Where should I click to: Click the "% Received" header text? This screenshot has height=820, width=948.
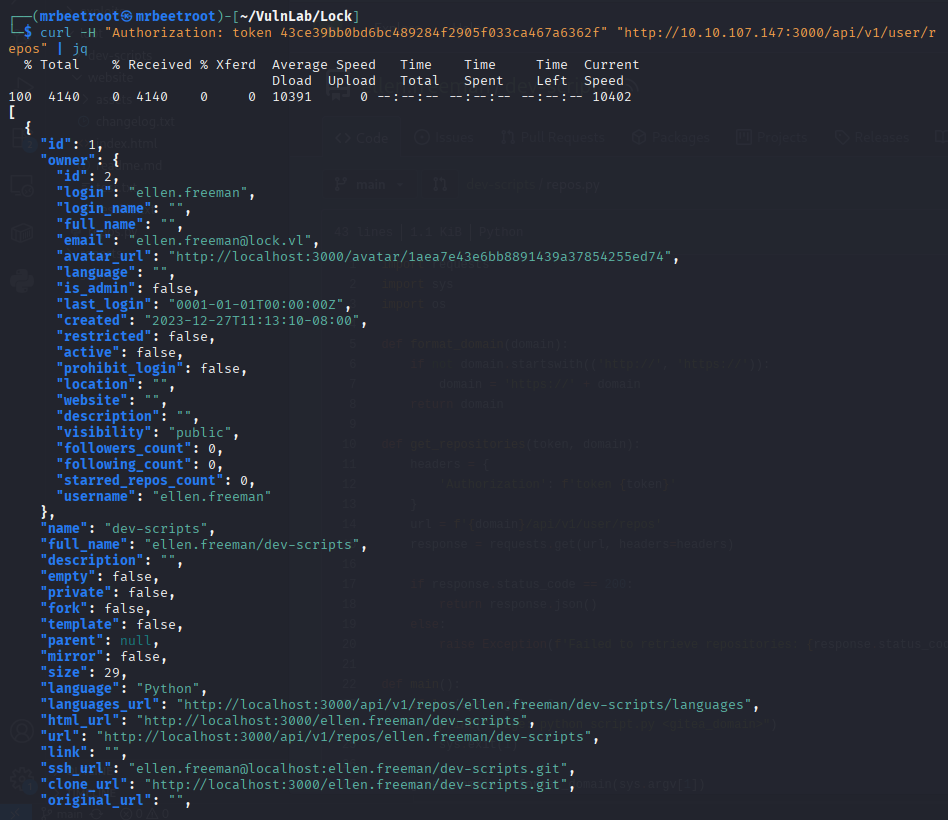(x=152, y=65)
